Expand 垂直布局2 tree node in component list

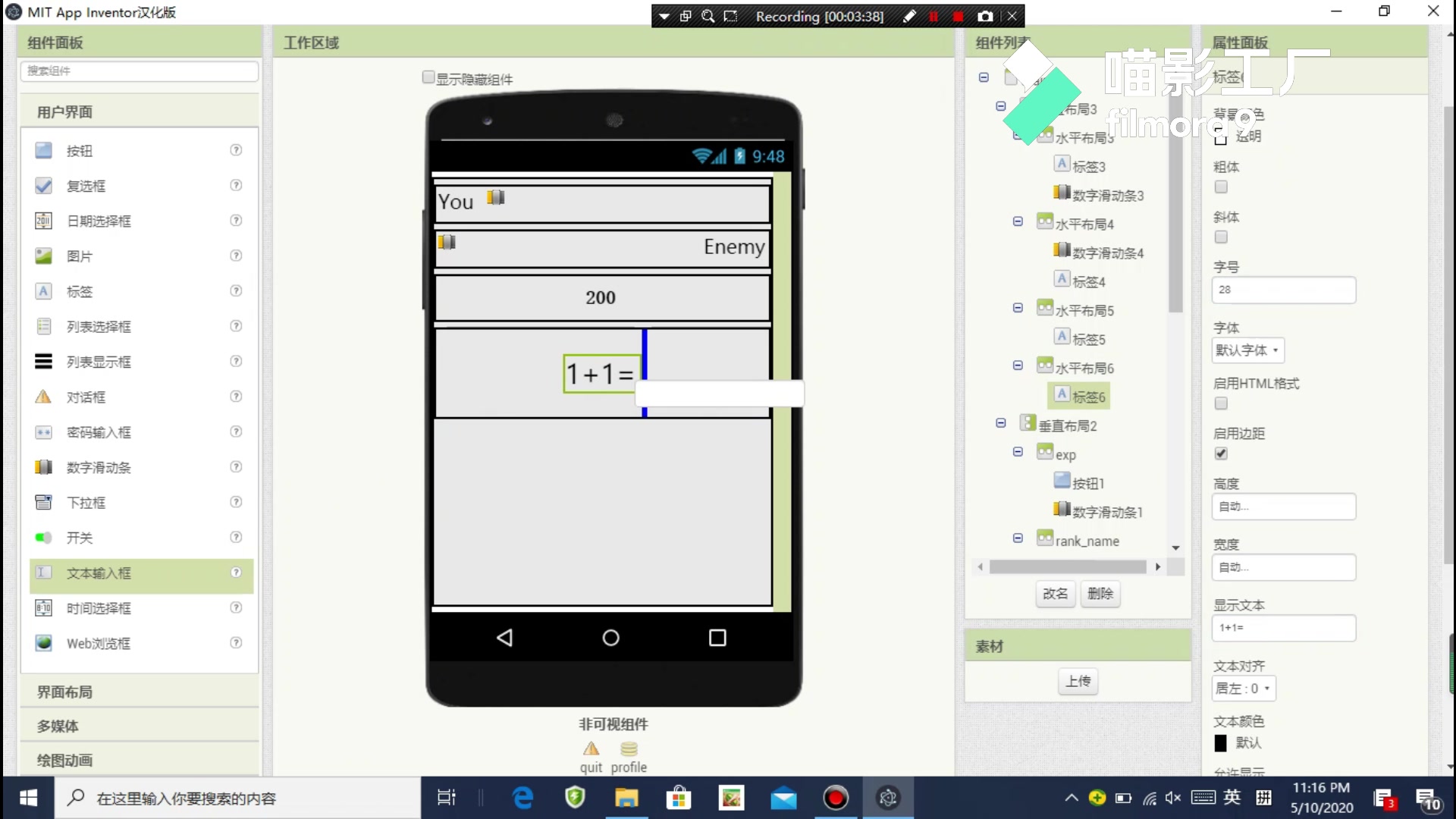pos(1002,422)
